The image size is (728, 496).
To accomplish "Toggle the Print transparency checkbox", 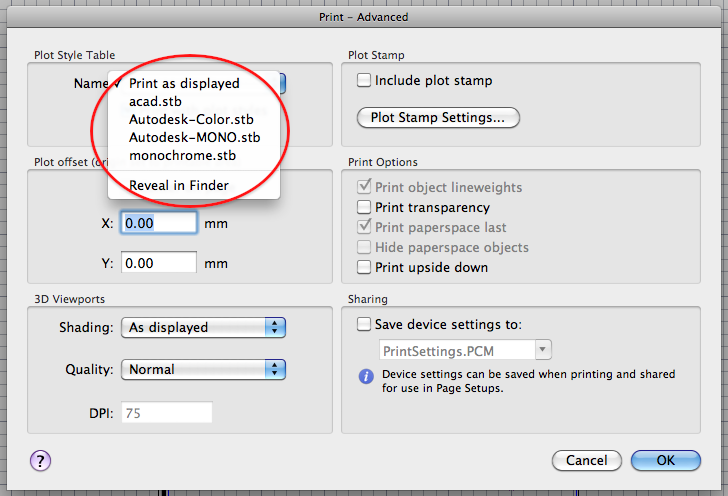I will click(364, 207).
